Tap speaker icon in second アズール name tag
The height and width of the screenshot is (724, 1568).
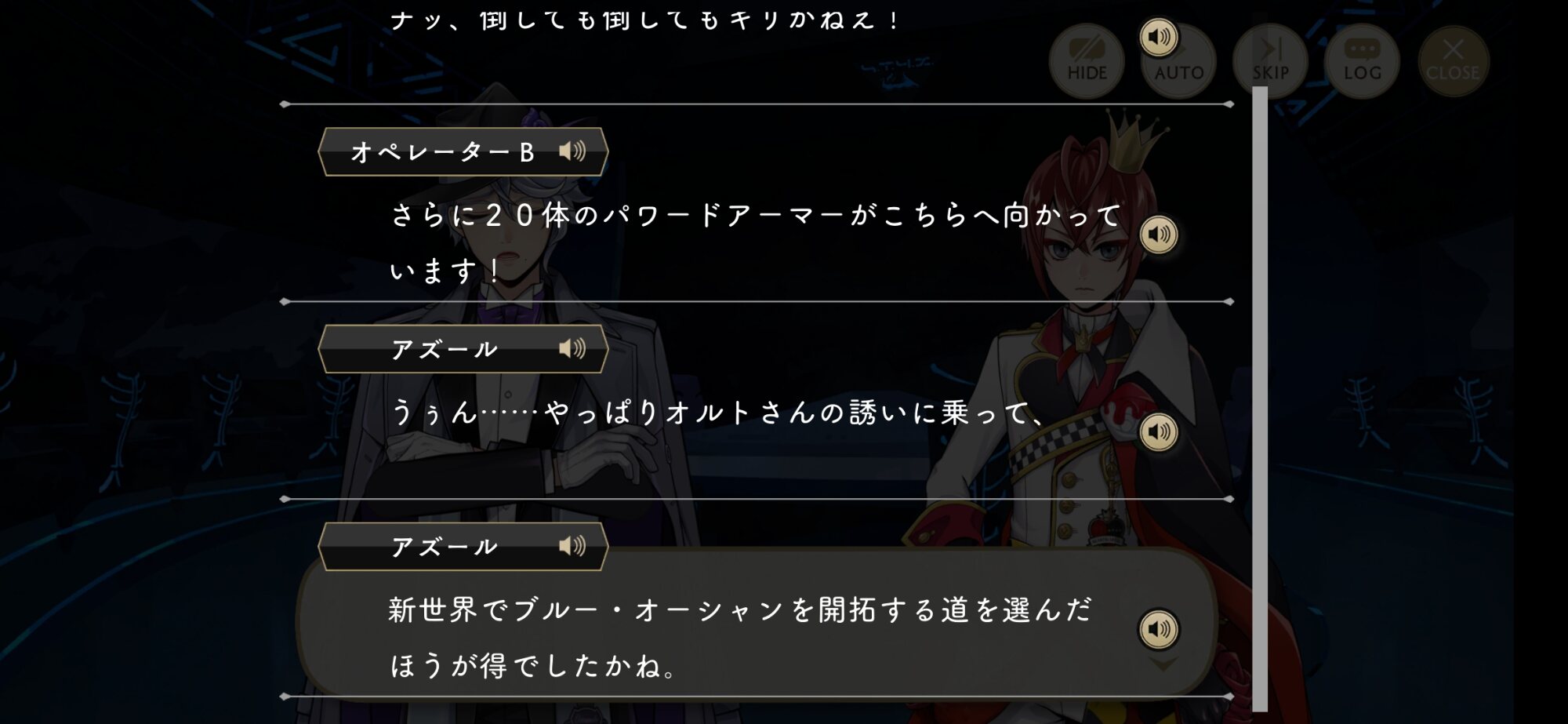point(572,546)
